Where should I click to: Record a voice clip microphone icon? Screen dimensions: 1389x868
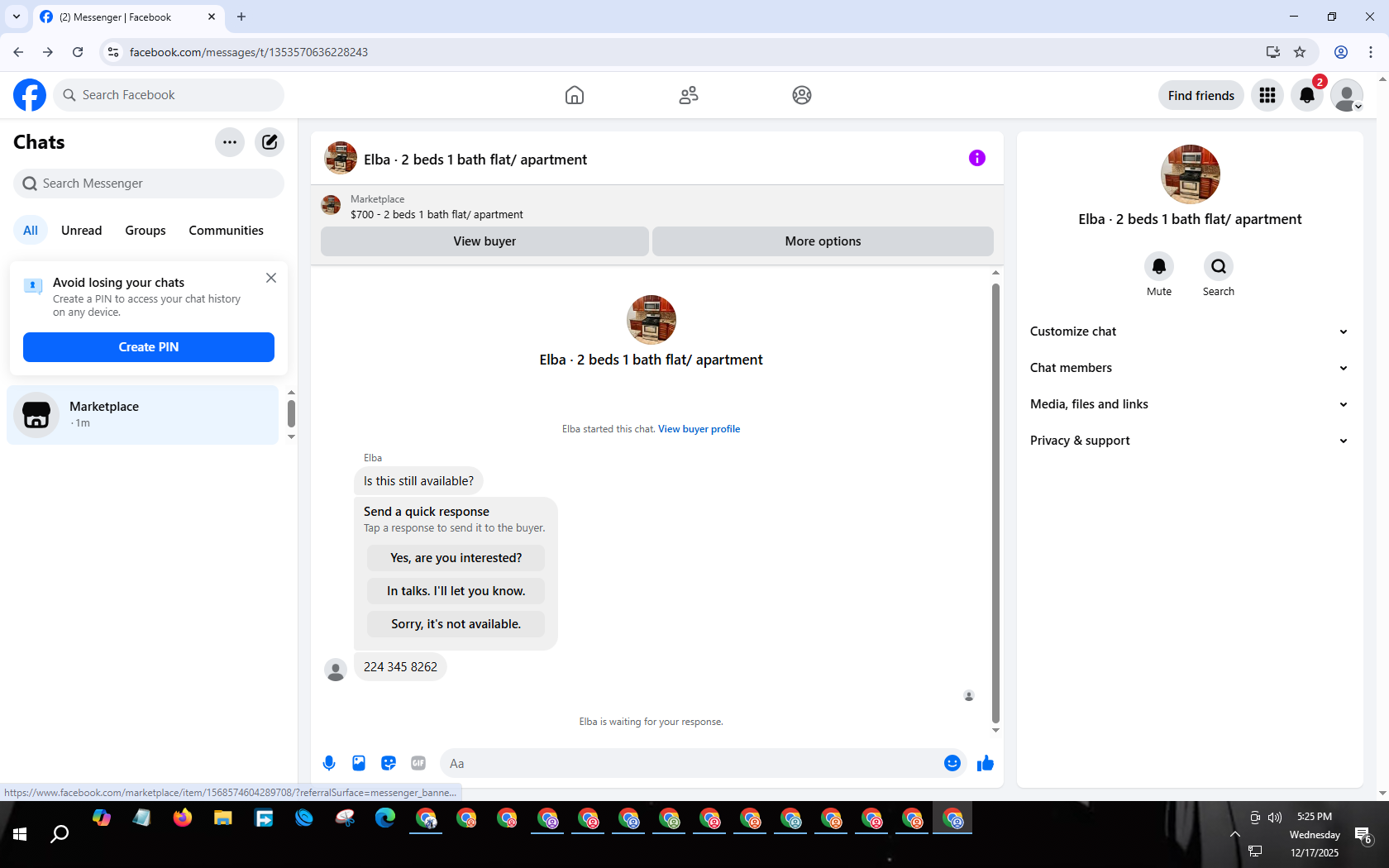(329, 763)
